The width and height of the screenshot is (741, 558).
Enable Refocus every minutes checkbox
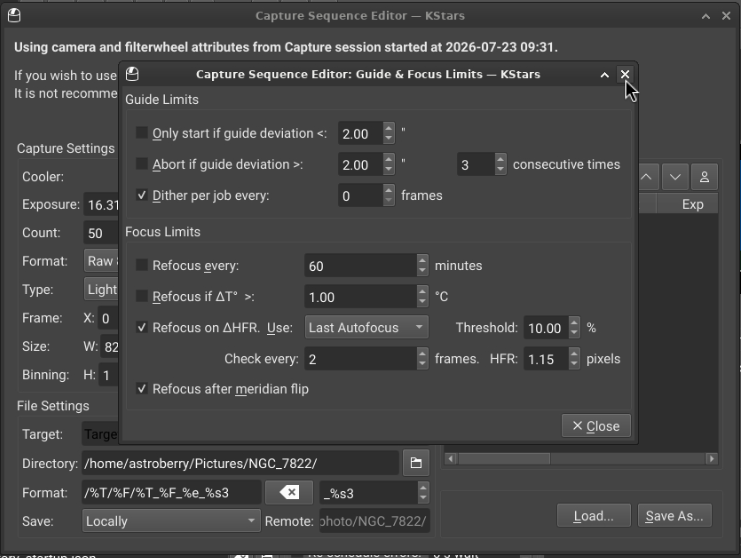[142, 265]
